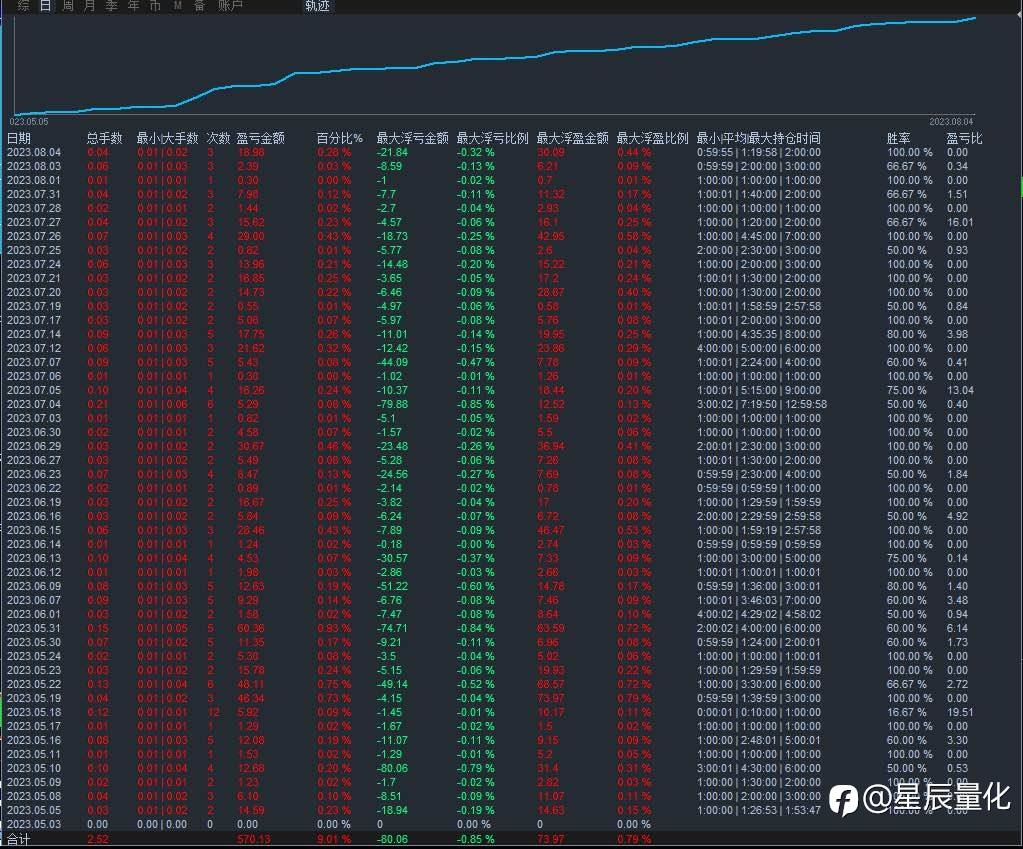Open the 季 quarterly tab
This screenshot has width=1023, height=849.
click(111, 6)
